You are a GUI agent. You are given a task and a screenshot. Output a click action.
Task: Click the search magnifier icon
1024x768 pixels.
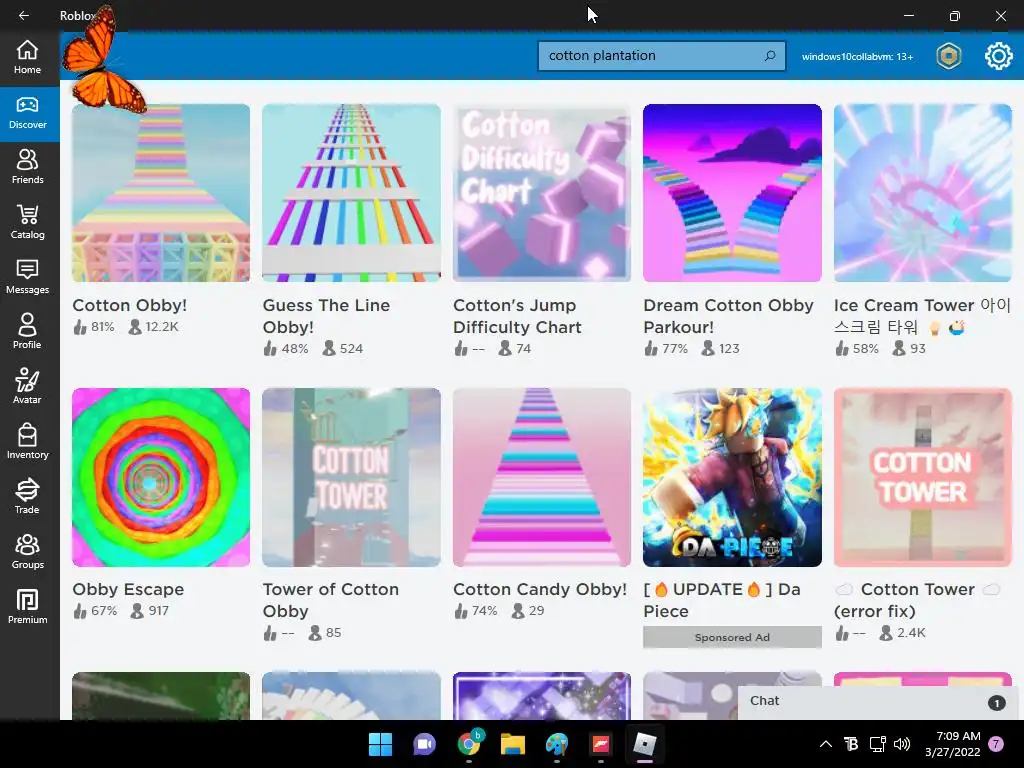770,56
